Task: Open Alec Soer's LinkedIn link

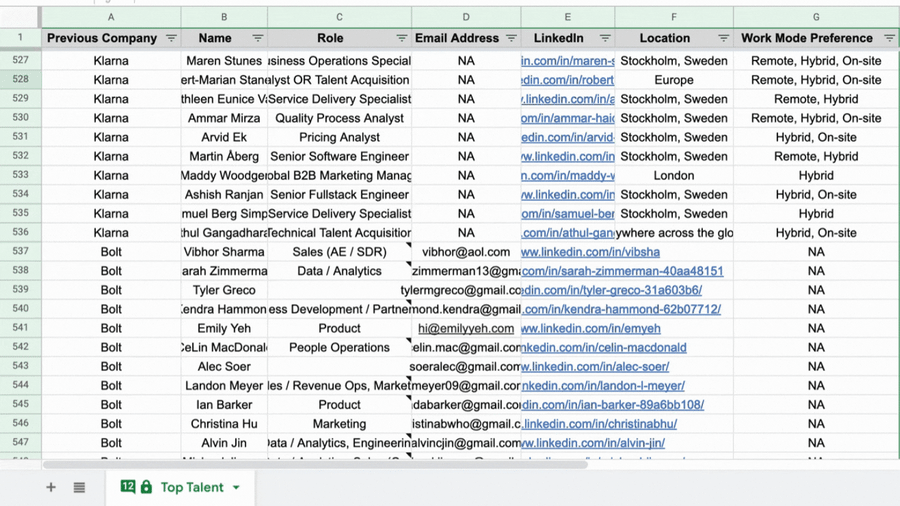Action: click(x=595, y=367)
